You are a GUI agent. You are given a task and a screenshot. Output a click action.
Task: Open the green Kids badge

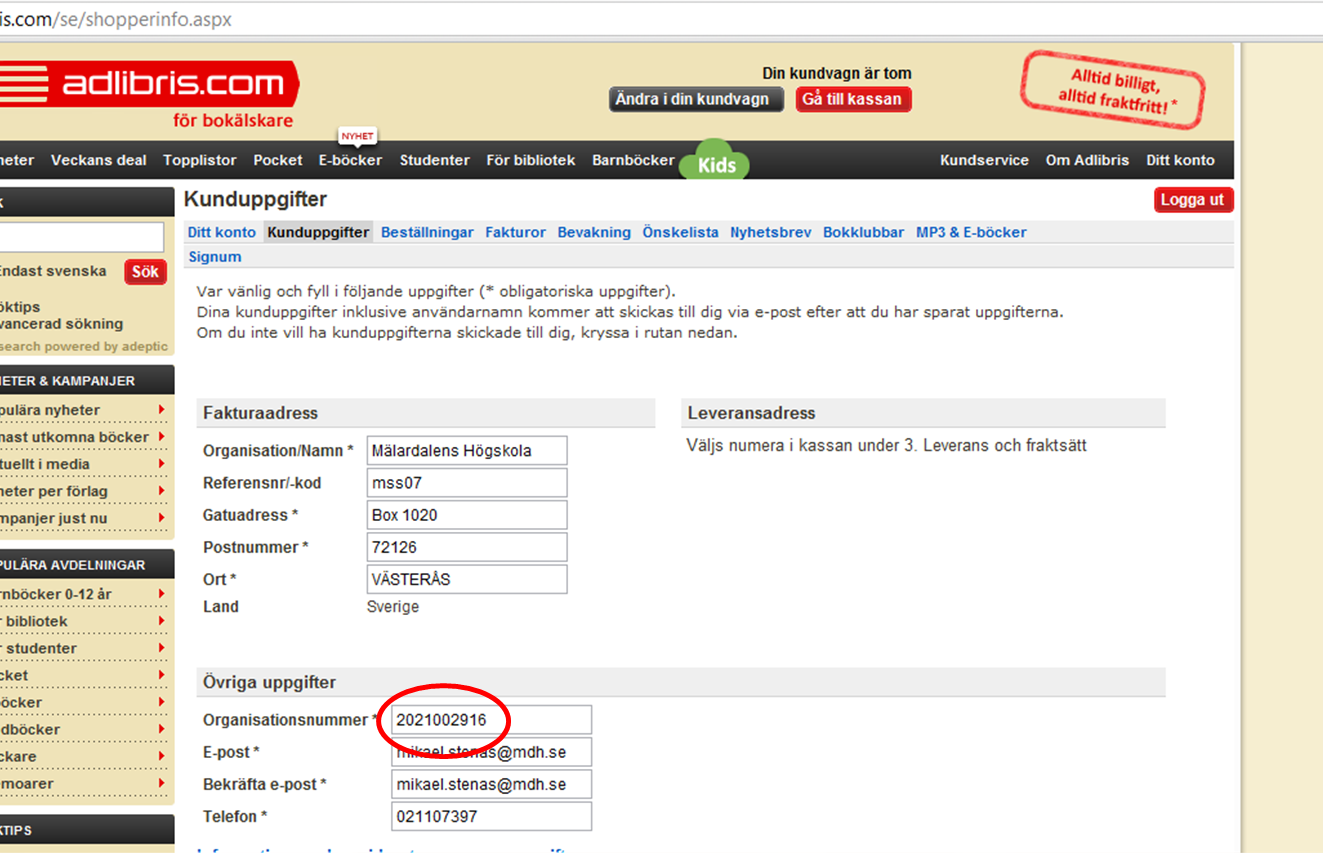click(x=714, y=161)
